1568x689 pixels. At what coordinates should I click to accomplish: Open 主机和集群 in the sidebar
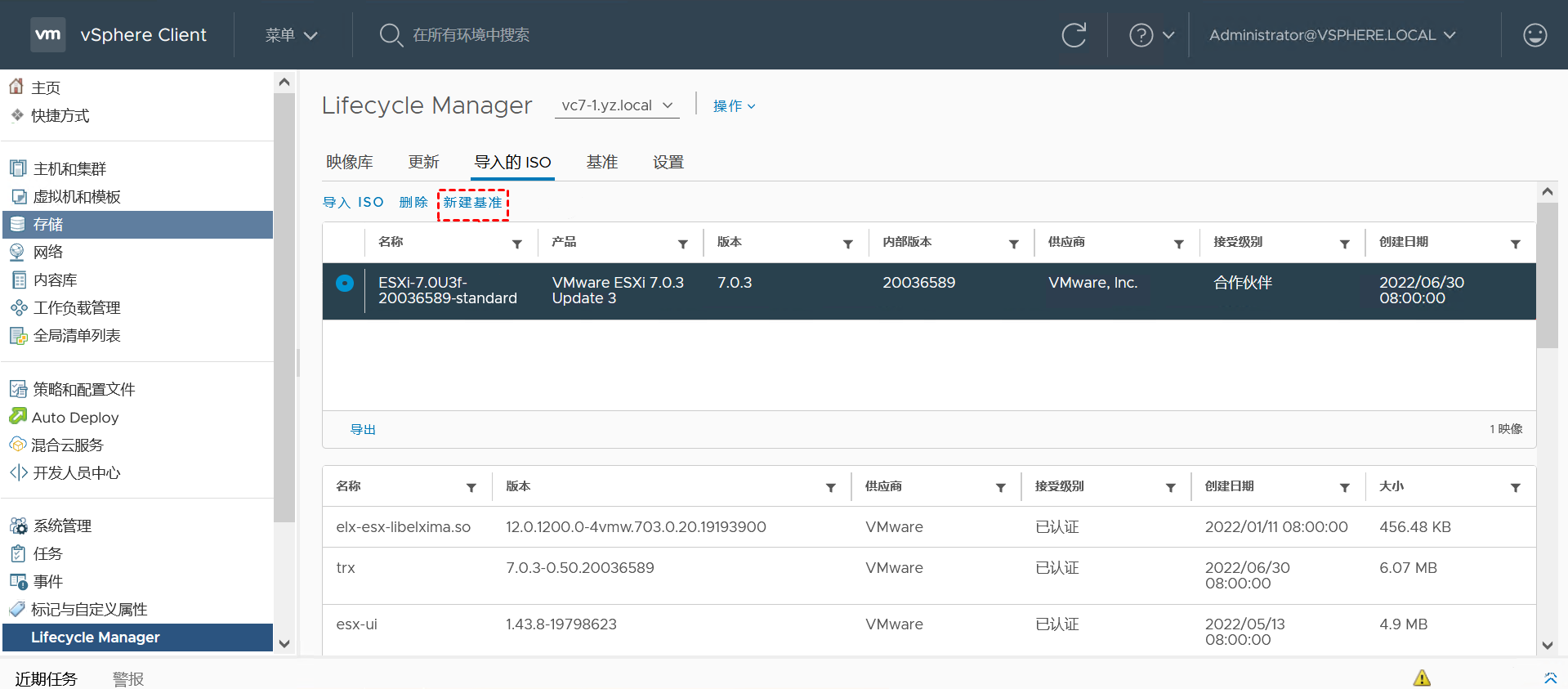point(69,169)
